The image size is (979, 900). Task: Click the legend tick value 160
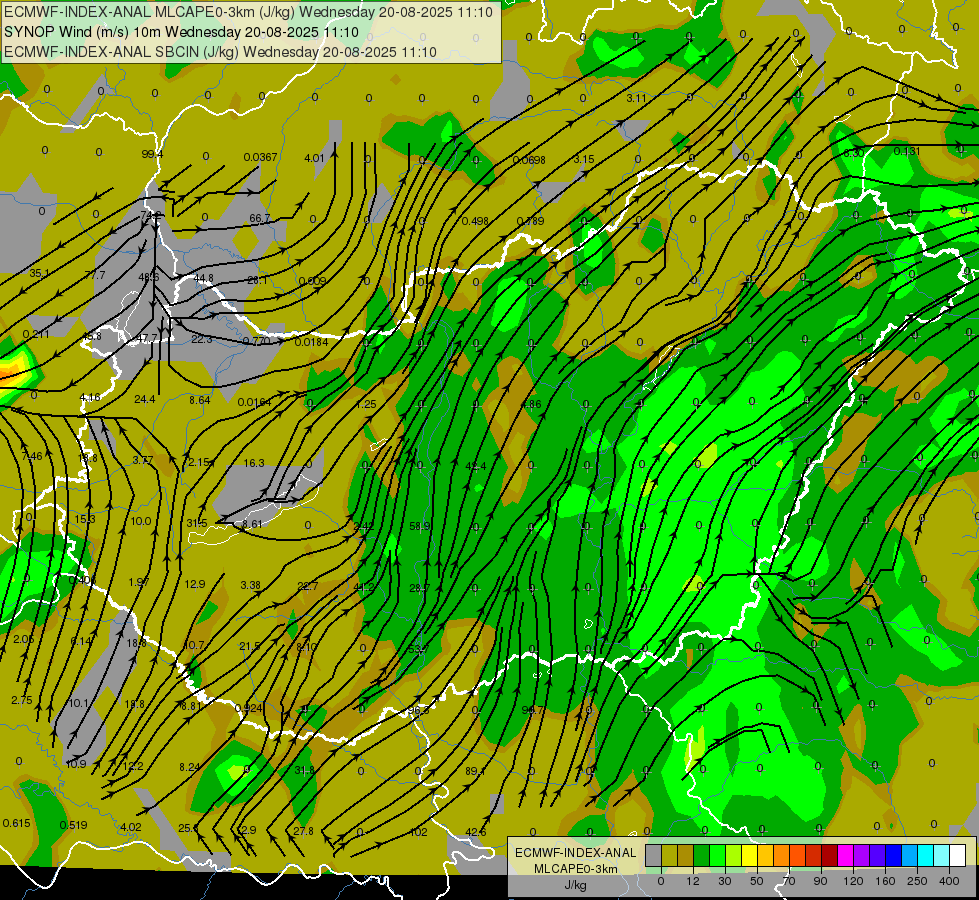pyautogui.click(x=885, y=881)
